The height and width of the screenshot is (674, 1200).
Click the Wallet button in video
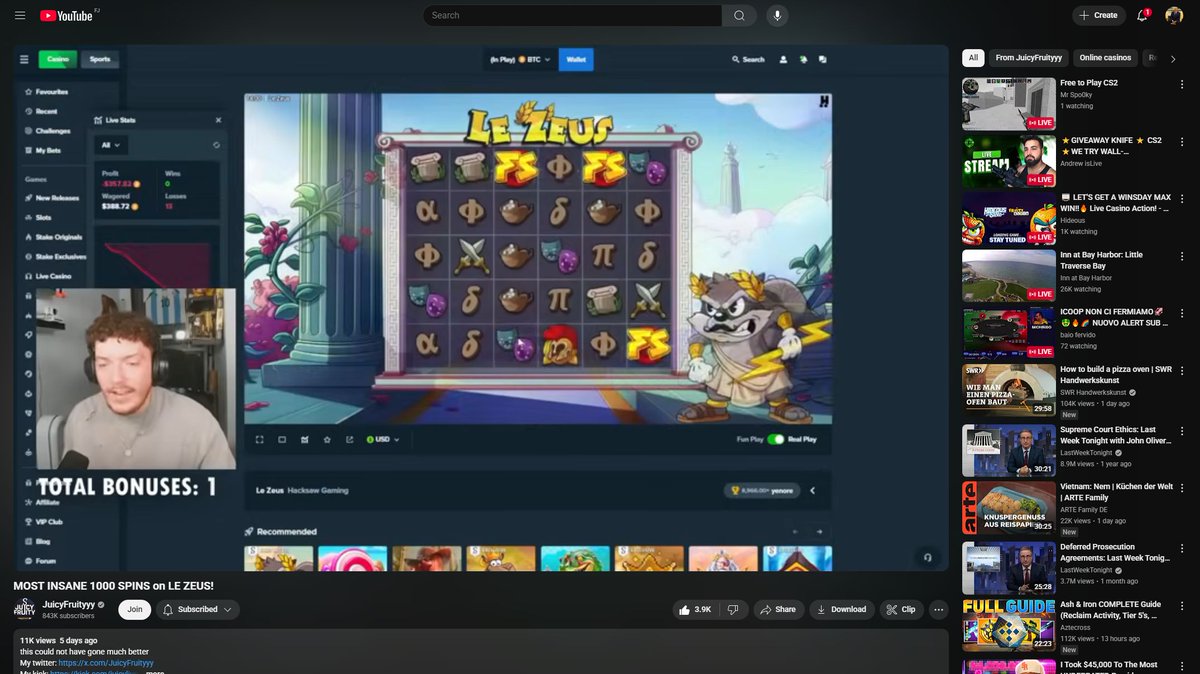[x=576, y=60]
